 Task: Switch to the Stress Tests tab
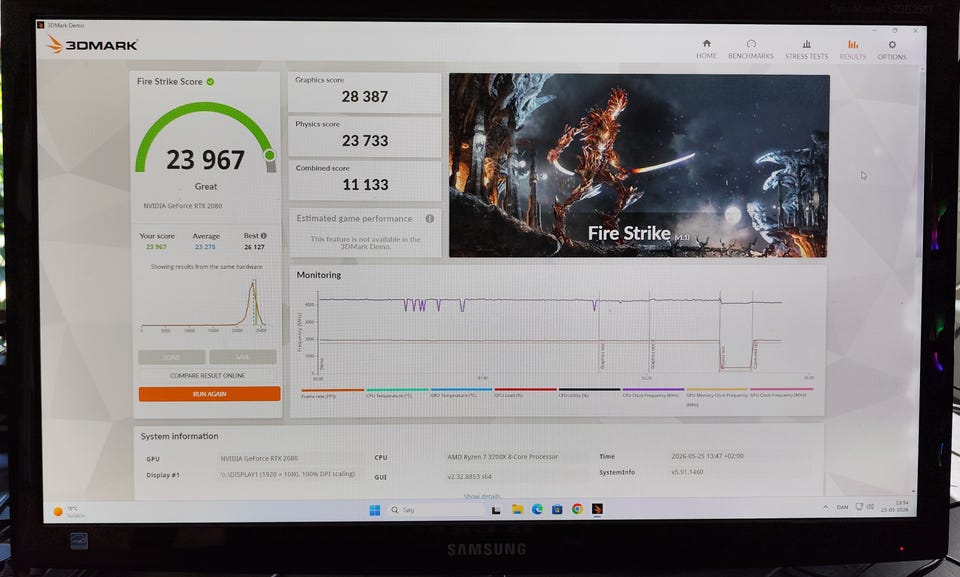806,50
